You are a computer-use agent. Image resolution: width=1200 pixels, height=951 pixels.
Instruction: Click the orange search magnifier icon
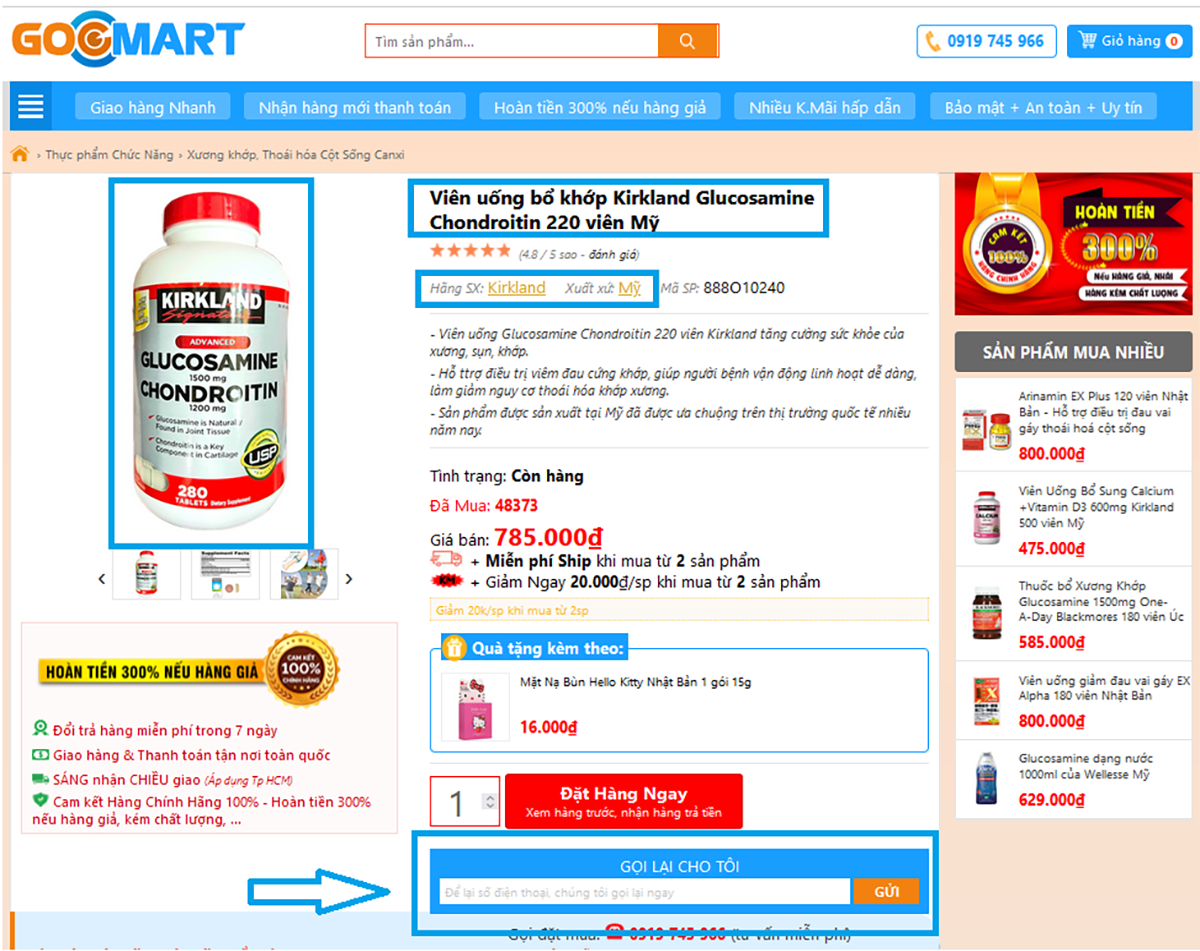pos(687,41)
